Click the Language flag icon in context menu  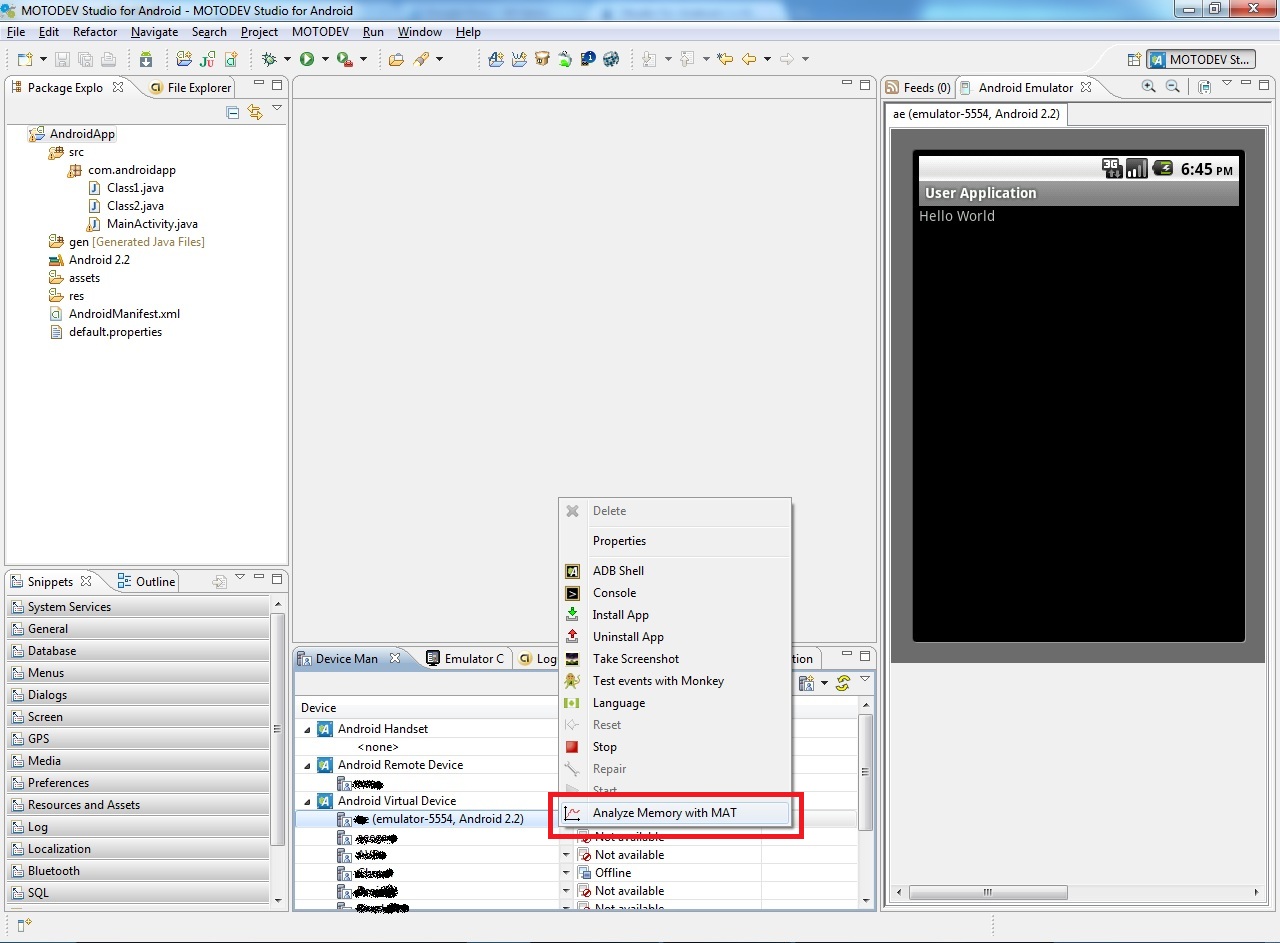coord(572,703)
